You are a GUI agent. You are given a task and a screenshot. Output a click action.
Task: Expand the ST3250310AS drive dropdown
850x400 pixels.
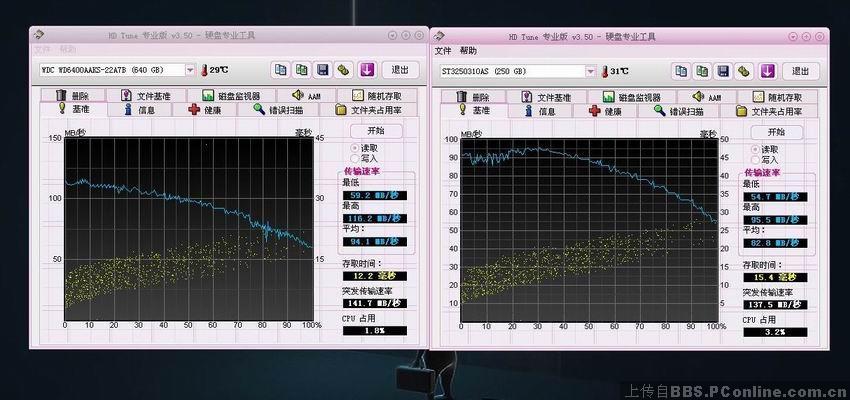pos(590,71)
